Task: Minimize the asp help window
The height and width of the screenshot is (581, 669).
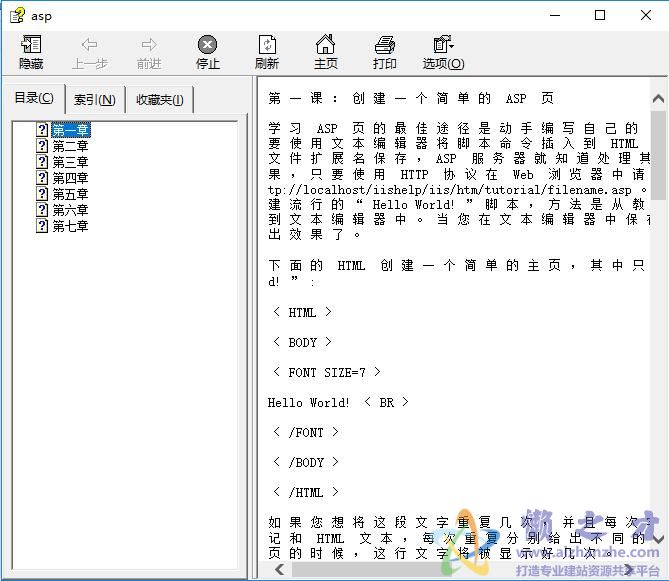Action: [555, 16]
